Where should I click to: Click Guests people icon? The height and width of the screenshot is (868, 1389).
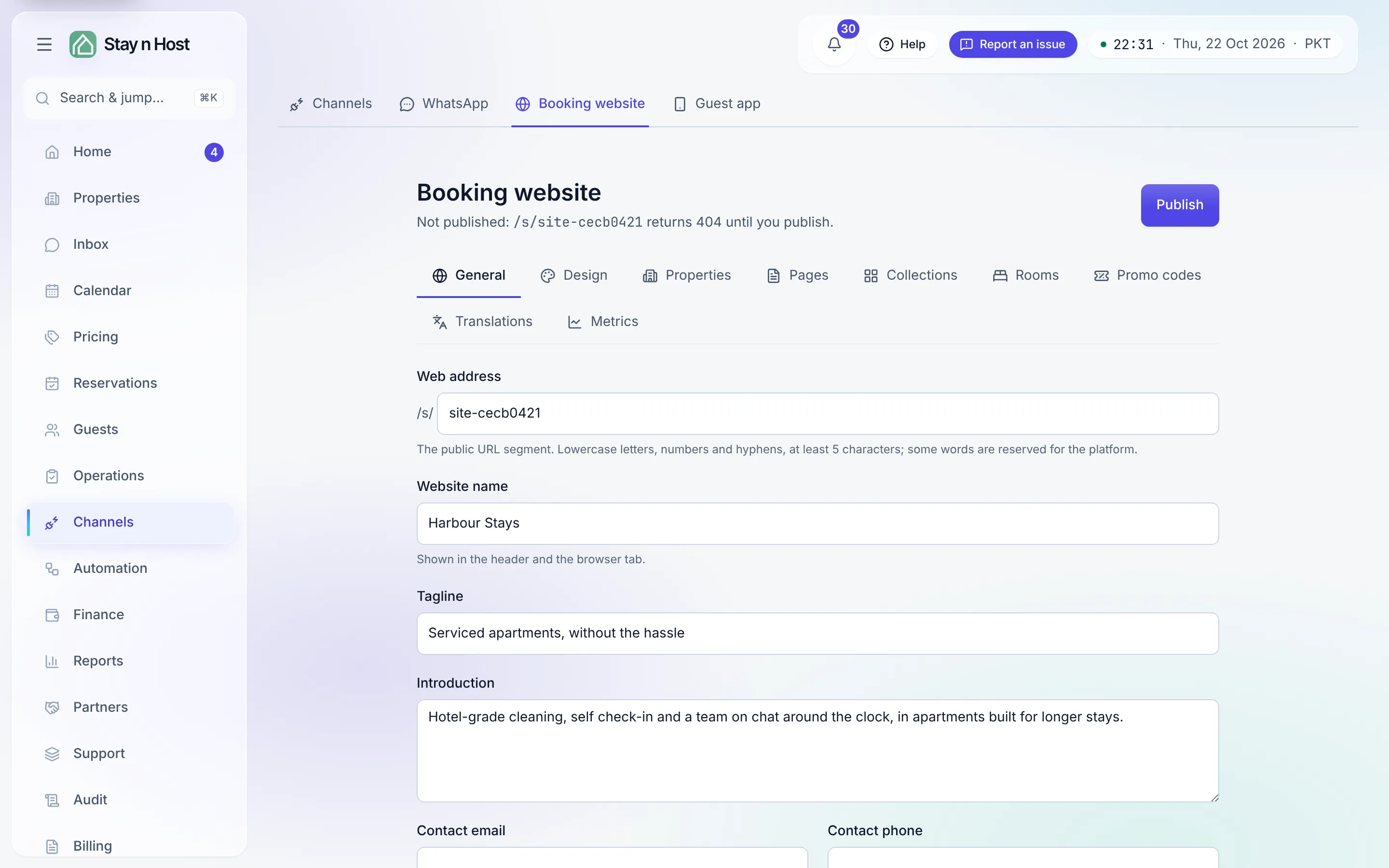(52, 430)
